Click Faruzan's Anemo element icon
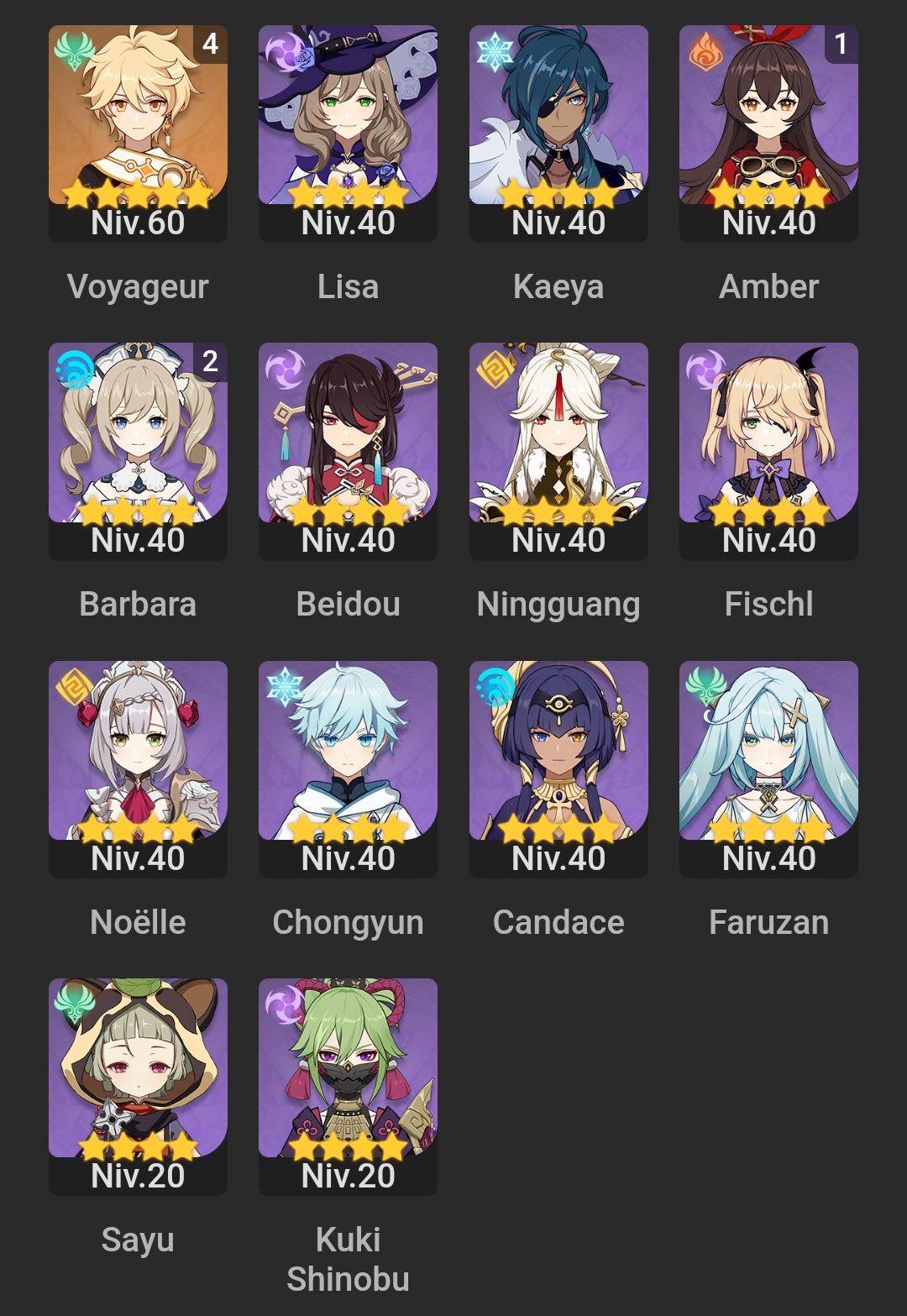The width and height of the screenshot is (907, 1316). (x=705, y=686)
